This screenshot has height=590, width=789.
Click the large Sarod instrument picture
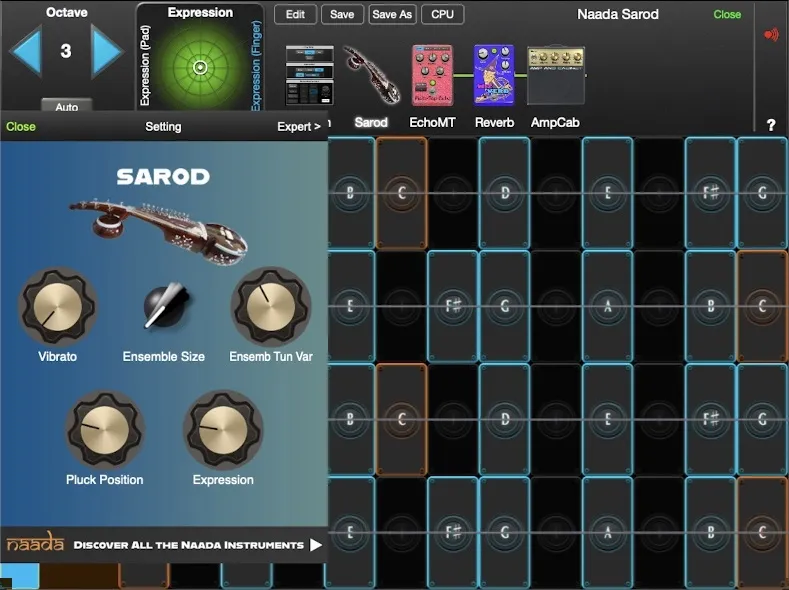click(158, 230)
